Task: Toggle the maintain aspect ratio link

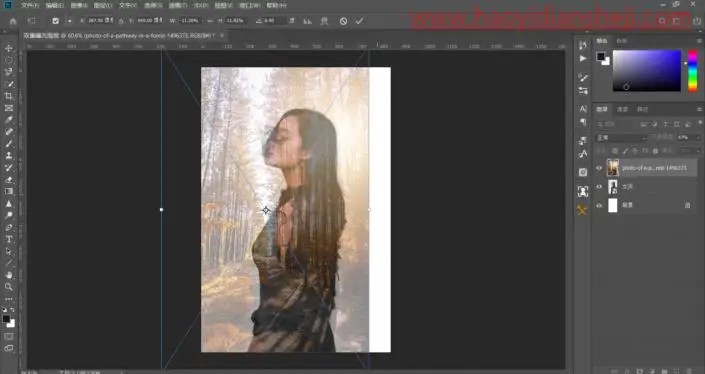Action: (210, 21)
